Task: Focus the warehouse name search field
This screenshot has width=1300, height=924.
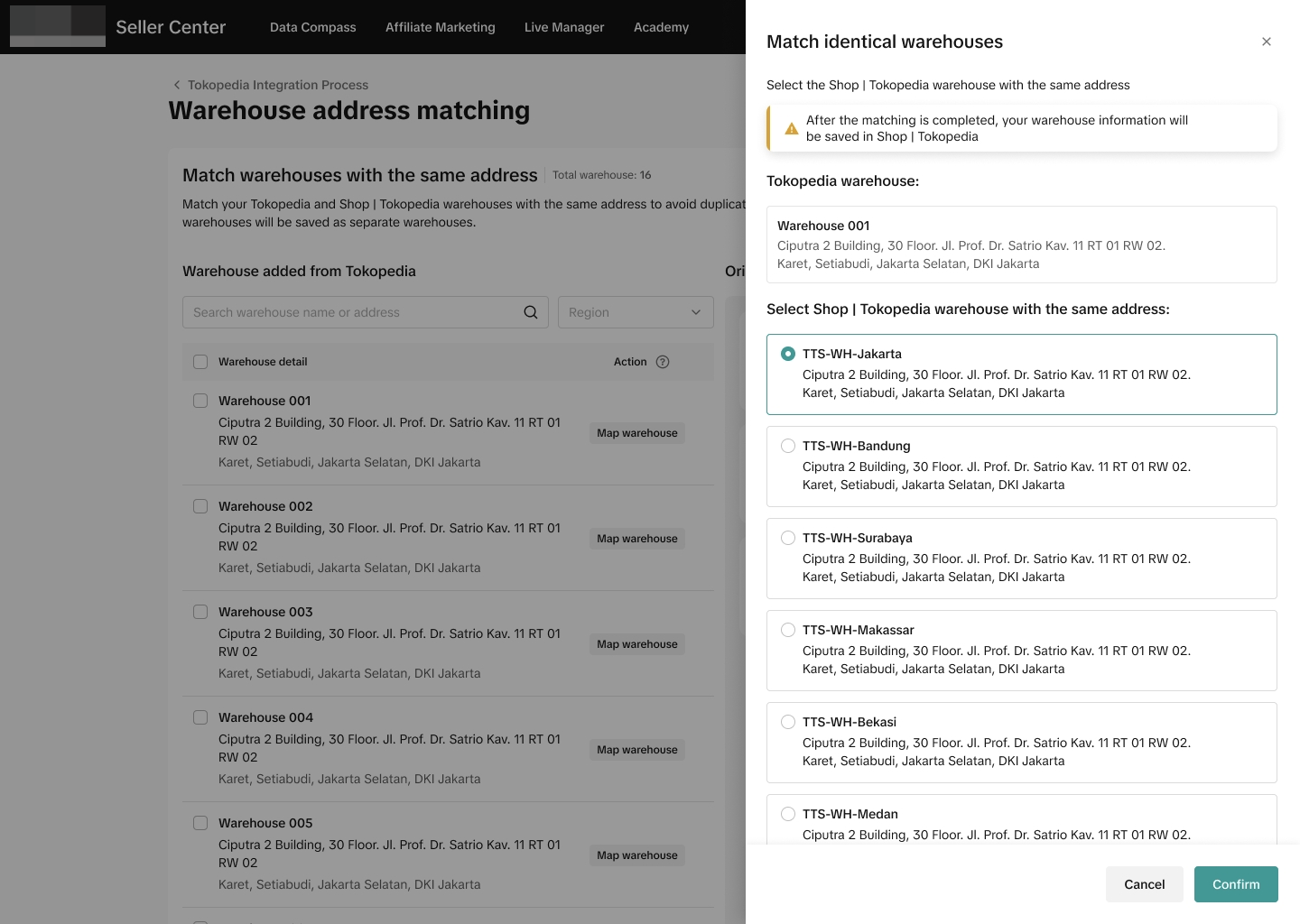Action: (x=352, y=312)
